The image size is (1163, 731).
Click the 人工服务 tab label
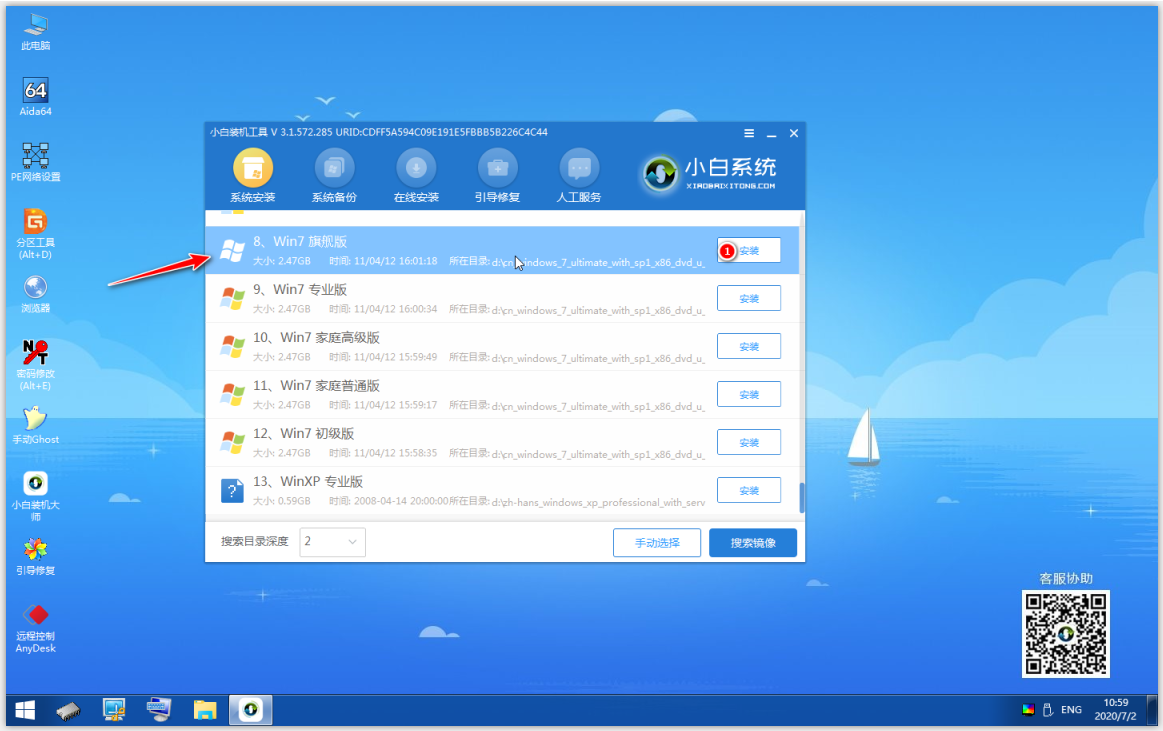579,197
